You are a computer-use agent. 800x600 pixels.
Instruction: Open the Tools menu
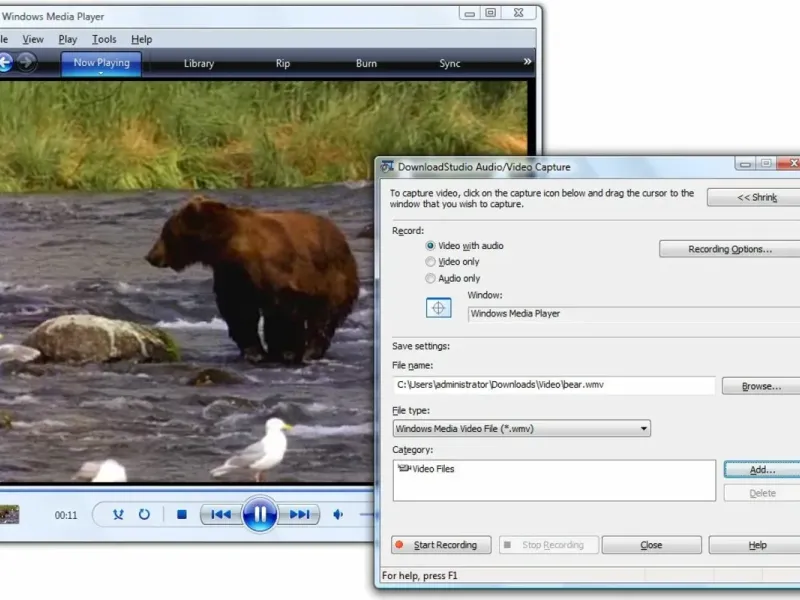(104, 39)
